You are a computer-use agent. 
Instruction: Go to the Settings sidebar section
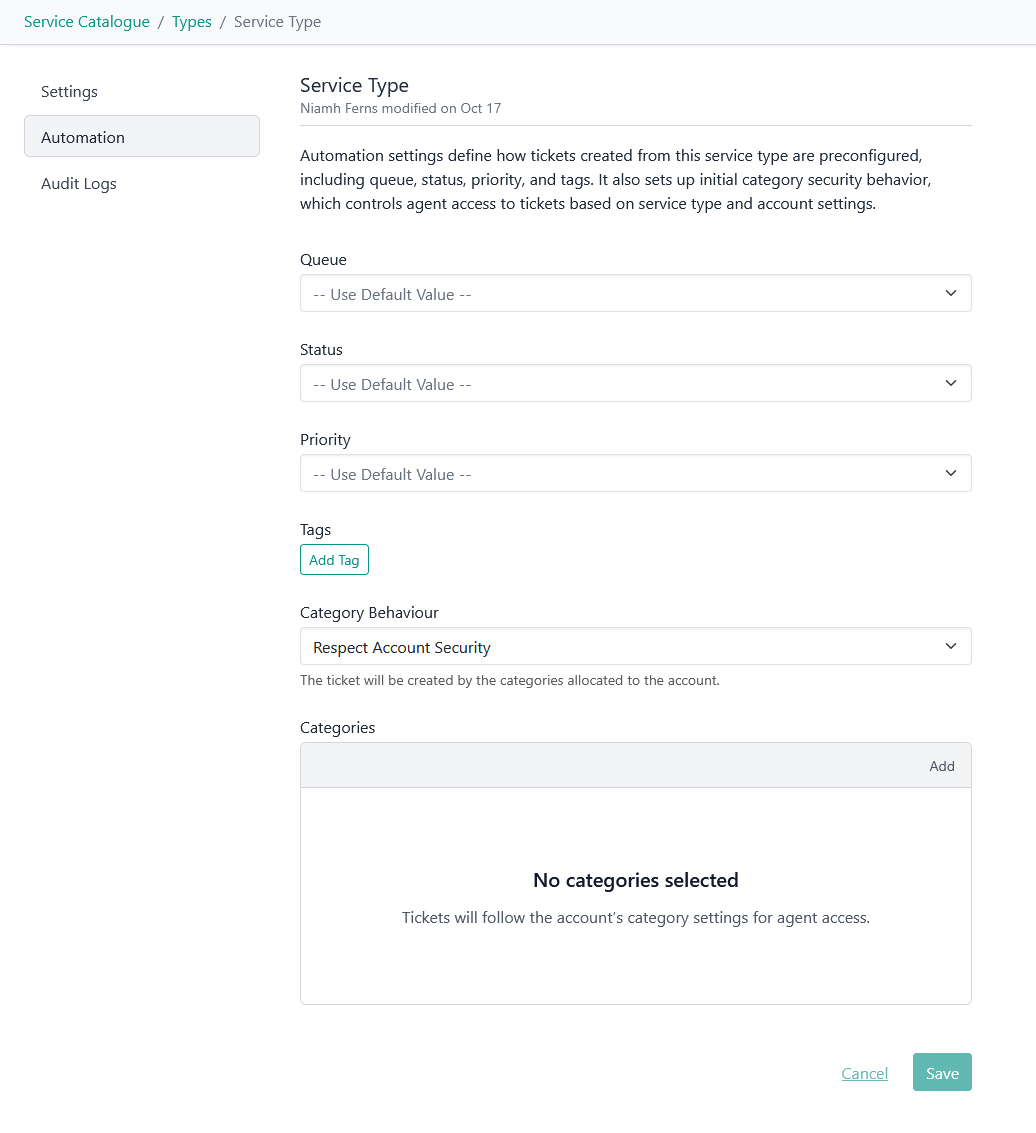coord(70,92)
